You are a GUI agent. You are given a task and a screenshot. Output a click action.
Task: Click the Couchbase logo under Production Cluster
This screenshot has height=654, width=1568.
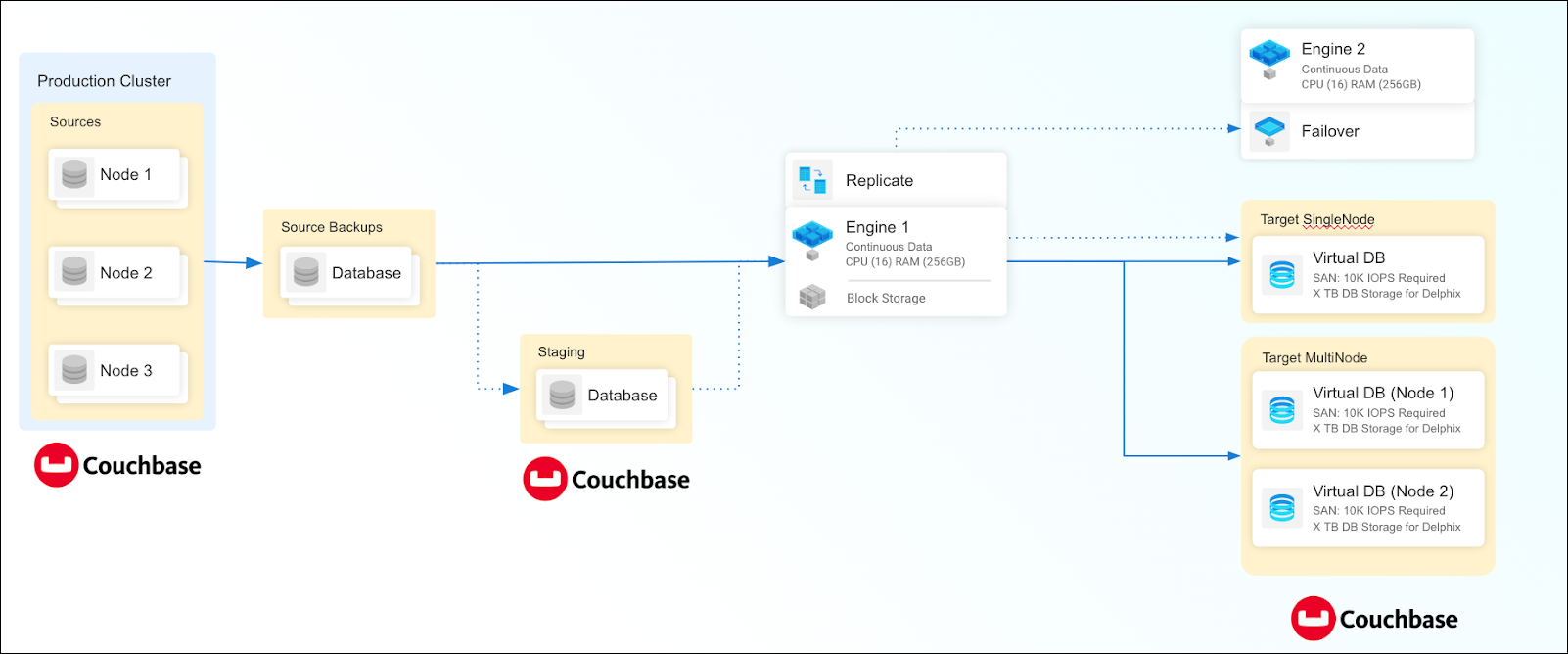pyautogui.click(x=118, y=465)
